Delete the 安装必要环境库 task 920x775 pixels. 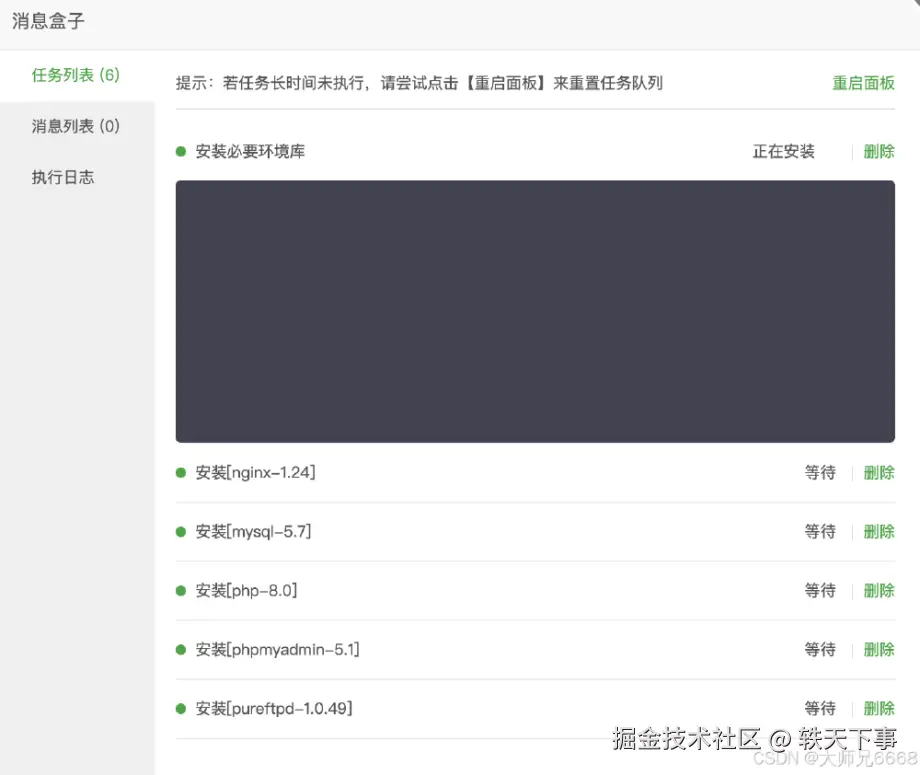879,151
